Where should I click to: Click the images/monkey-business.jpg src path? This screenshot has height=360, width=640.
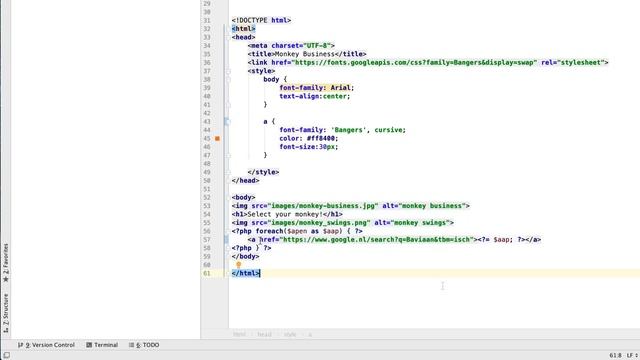tap(323, 206)
